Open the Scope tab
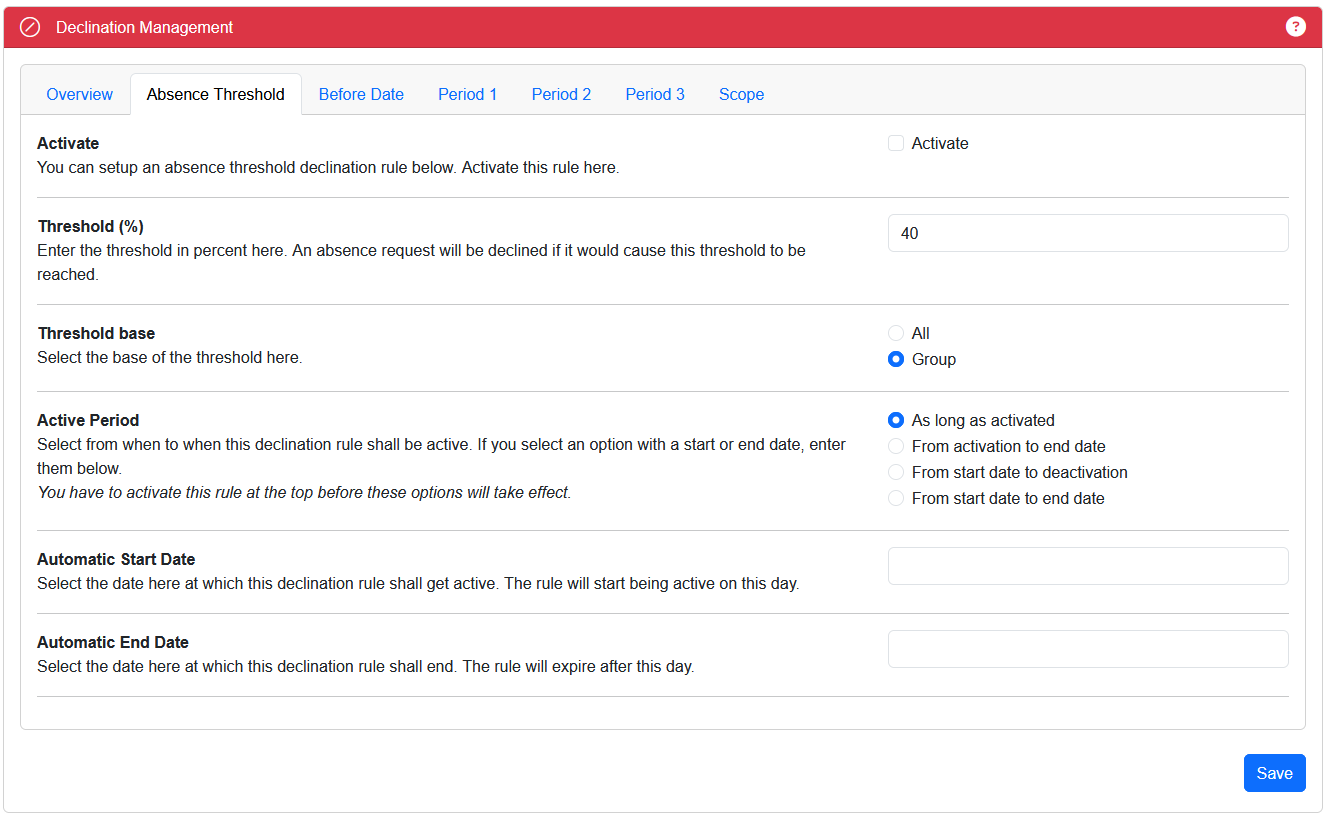 pyautogui.click(x=741, y=94)
